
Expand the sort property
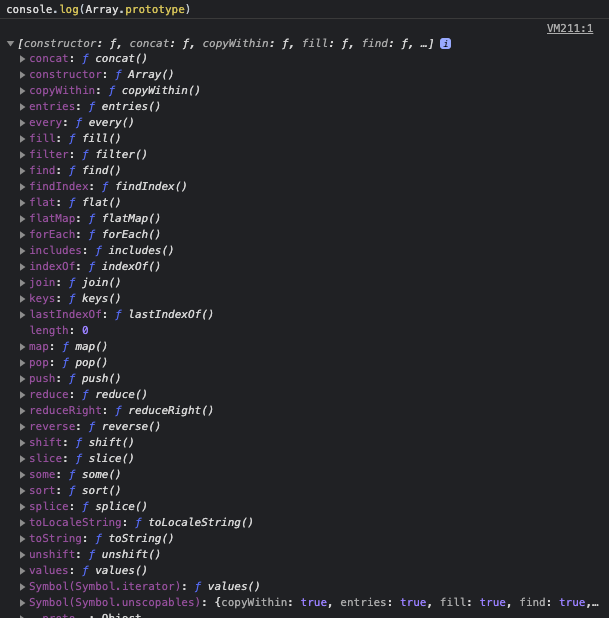pyautogui.click(x=22, y=491)
